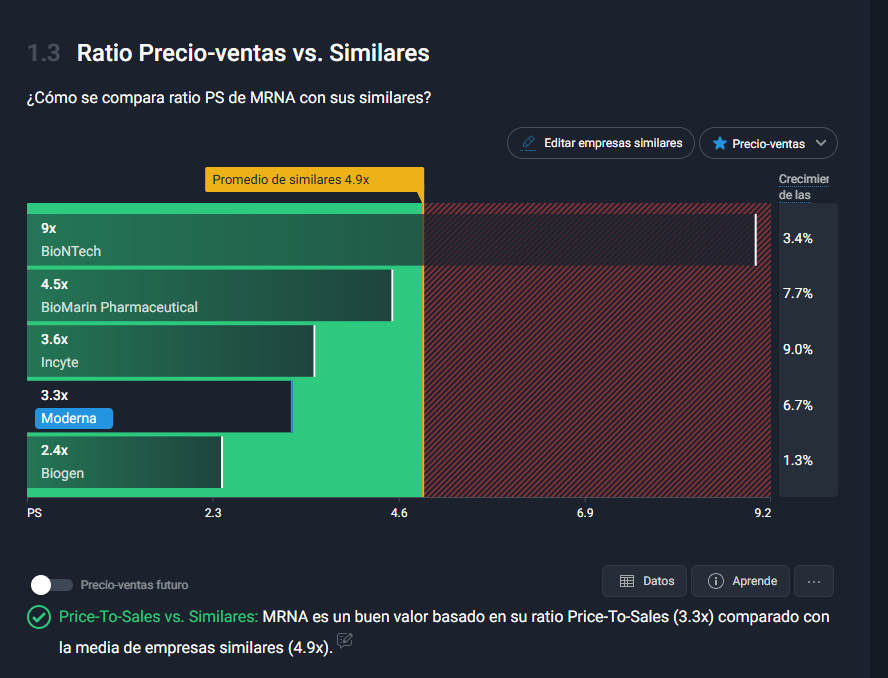This screenshot has height=678, width=888.
Task: Click the Promedio de similares 4.9x marker
Action: pos(314,180)
